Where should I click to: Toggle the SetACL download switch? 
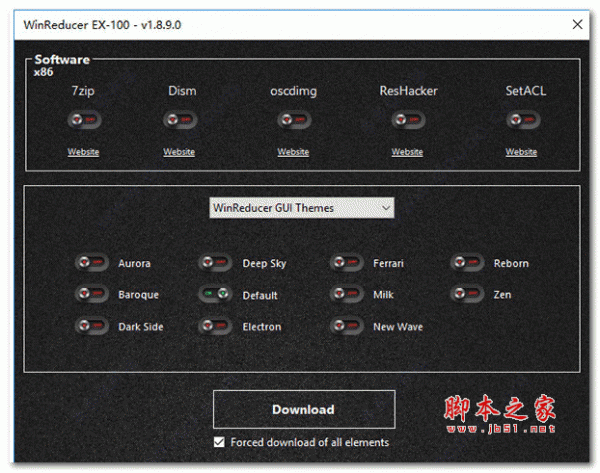(x=523, y=120)
